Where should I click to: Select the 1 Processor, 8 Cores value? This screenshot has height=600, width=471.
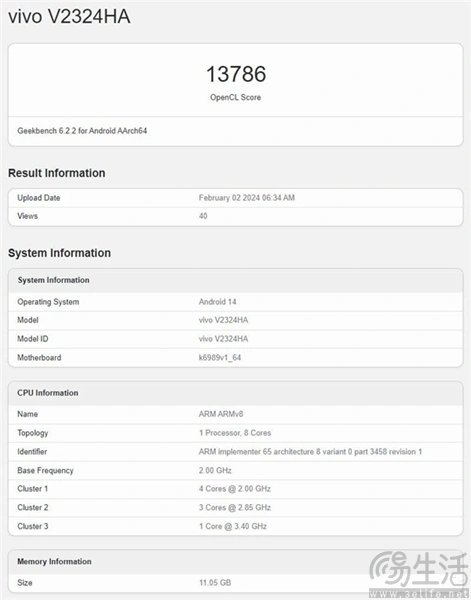(235, 433)
